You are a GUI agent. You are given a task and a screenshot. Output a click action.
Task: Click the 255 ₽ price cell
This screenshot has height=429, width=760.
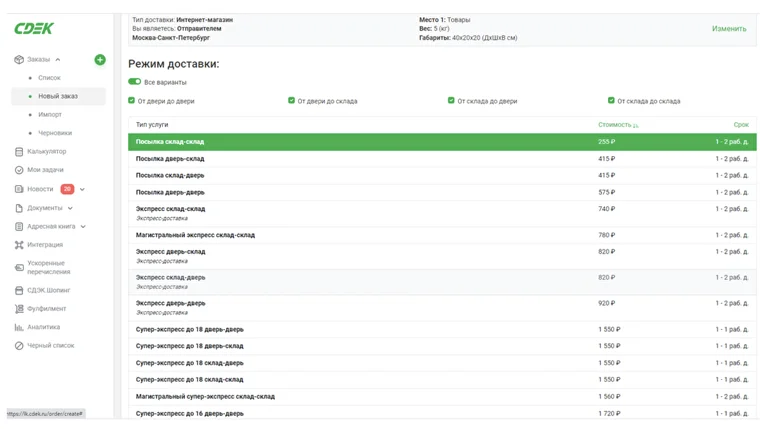pyautogui.click(x=606, y=142)
